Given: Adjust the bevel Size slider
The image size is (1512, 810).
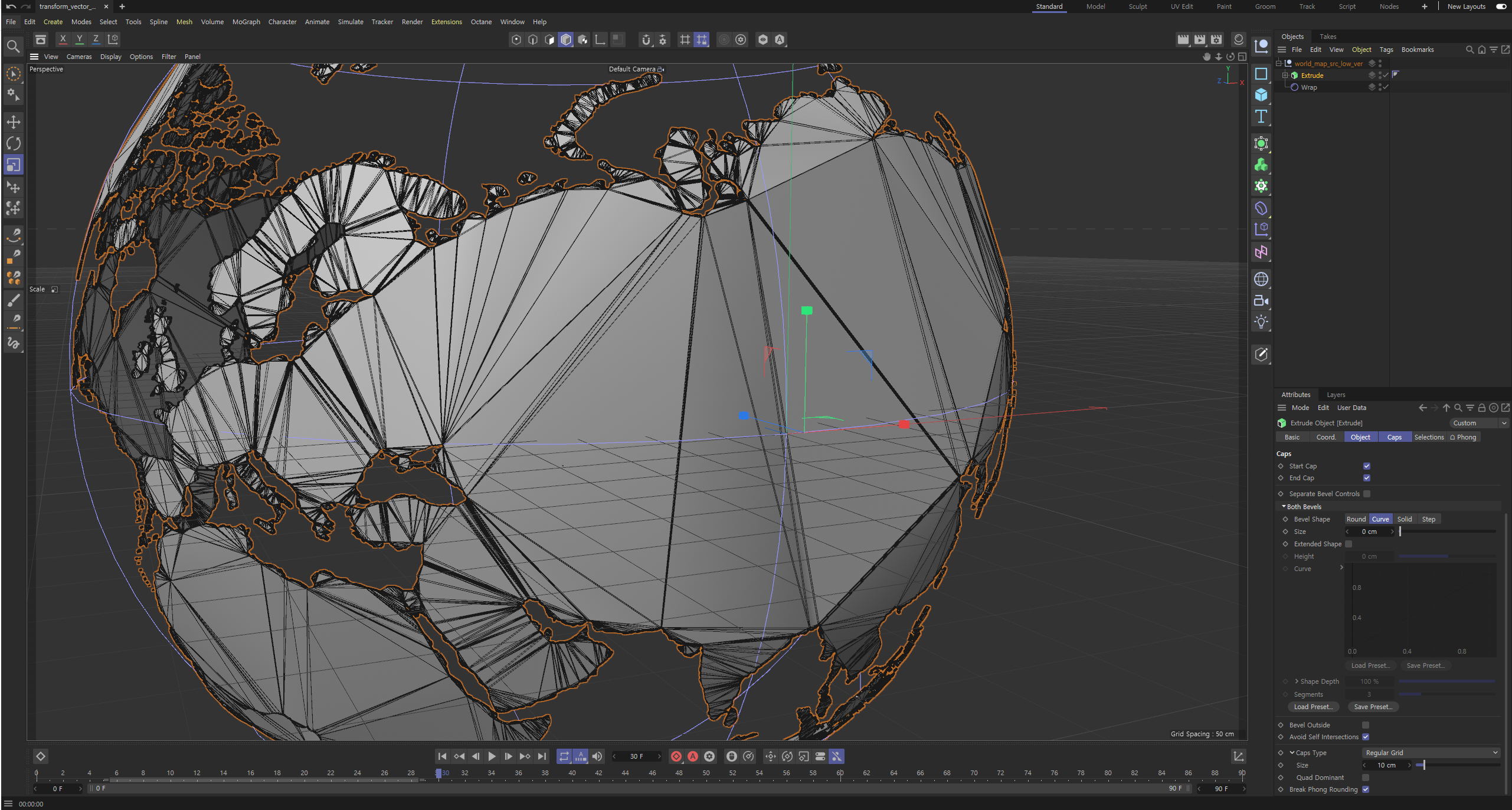Looking at the screenshot, I should click(1447, 532).
